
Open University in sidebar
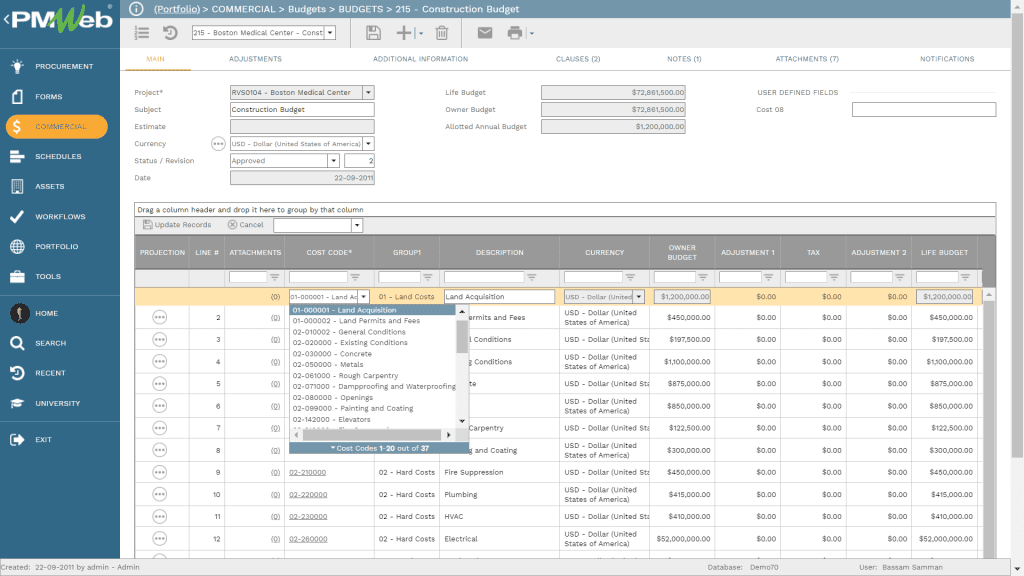click(59, 403)
